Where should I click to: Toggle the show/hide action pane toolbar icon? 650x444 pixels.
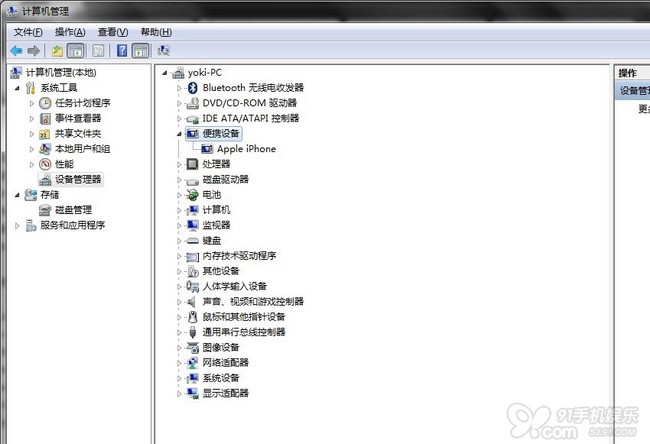pyautogui.click(x=140, y=51)
